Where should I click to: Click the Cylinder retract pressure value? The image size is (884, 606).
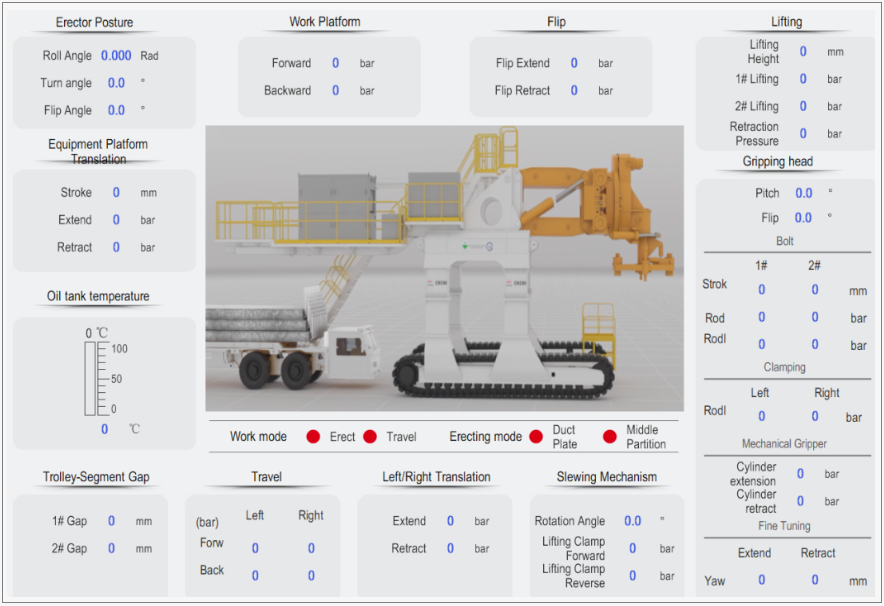coord(800,501)
